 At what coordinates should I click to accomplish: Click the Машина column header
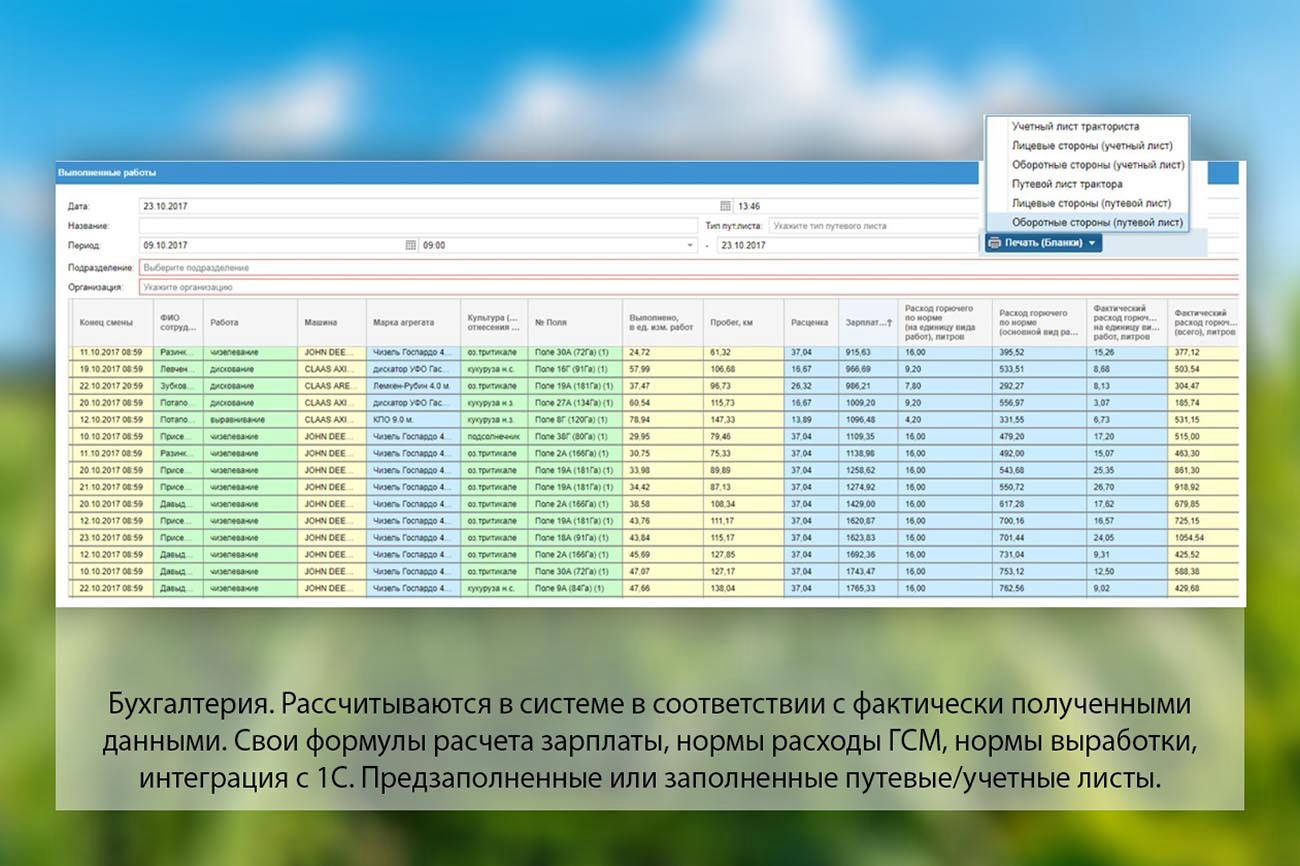[x=321, y=323]
